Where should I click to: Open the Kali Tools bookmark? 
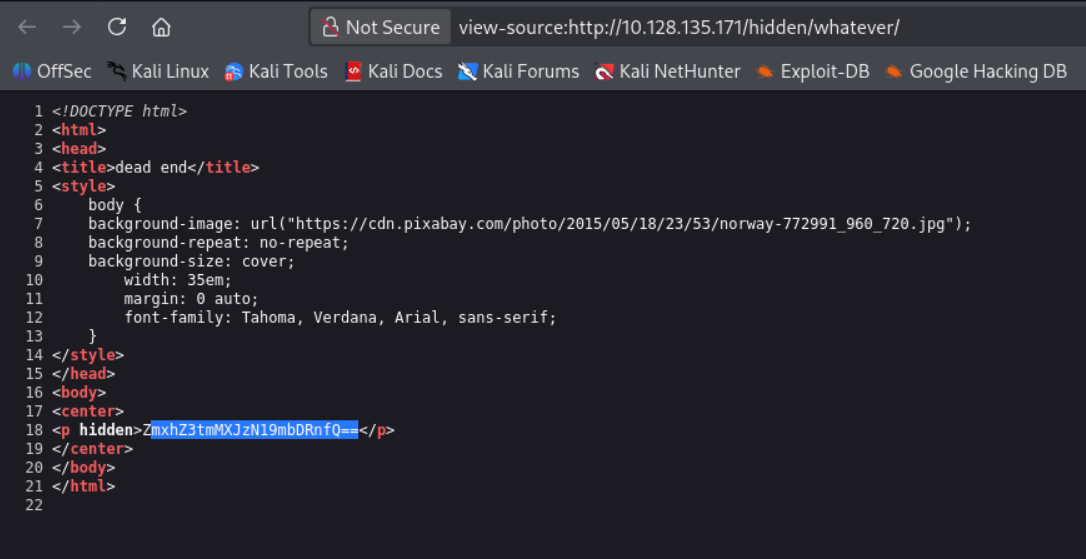(x=276, y=71)
